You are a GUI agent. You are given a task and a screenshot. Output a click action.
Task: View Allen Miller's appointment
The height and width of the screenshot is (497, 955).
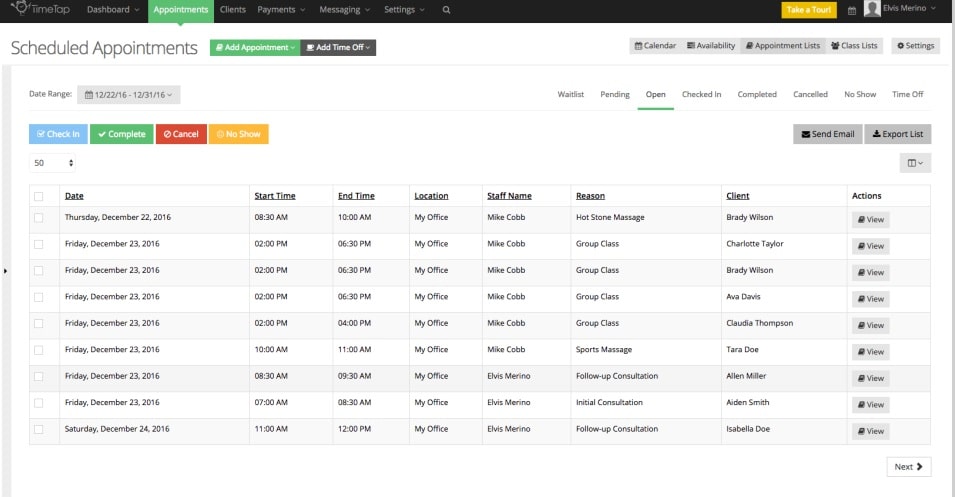pyautogui.click(x=870, y=378)
